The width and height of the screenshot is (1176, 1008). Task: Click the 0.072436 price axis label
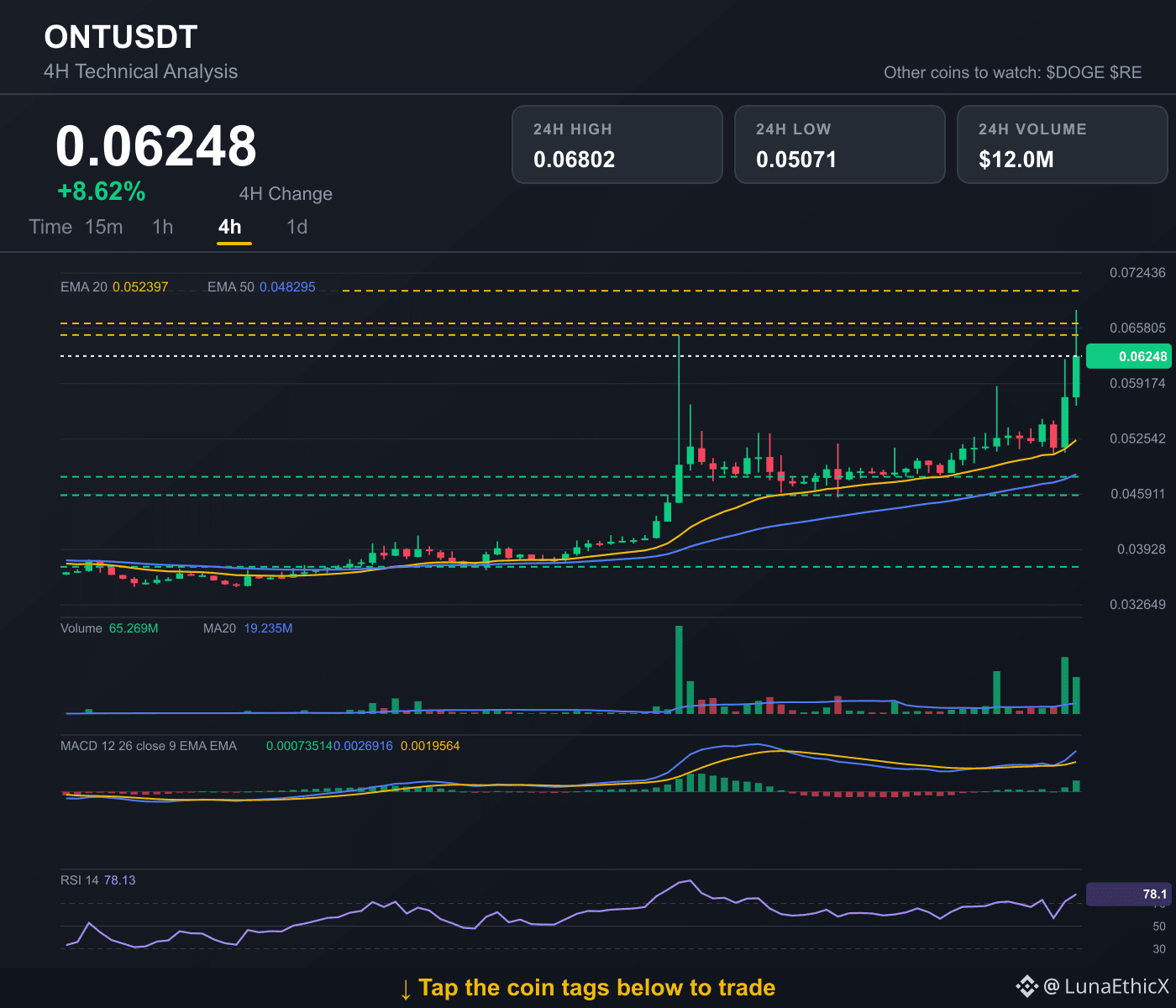(1137, 272)
